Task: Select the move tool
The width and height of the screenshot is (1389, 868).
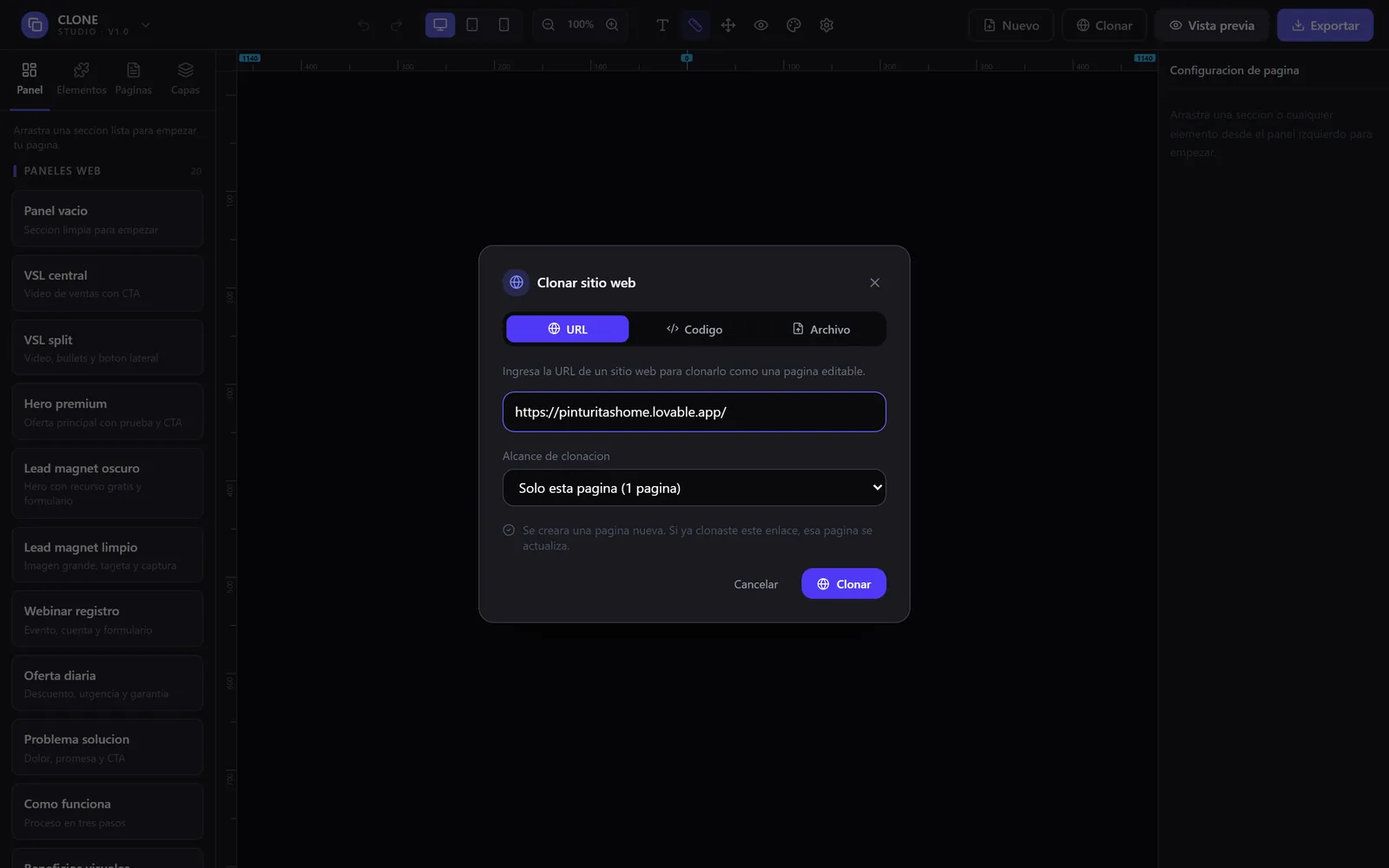Action: tap(728, 25)
